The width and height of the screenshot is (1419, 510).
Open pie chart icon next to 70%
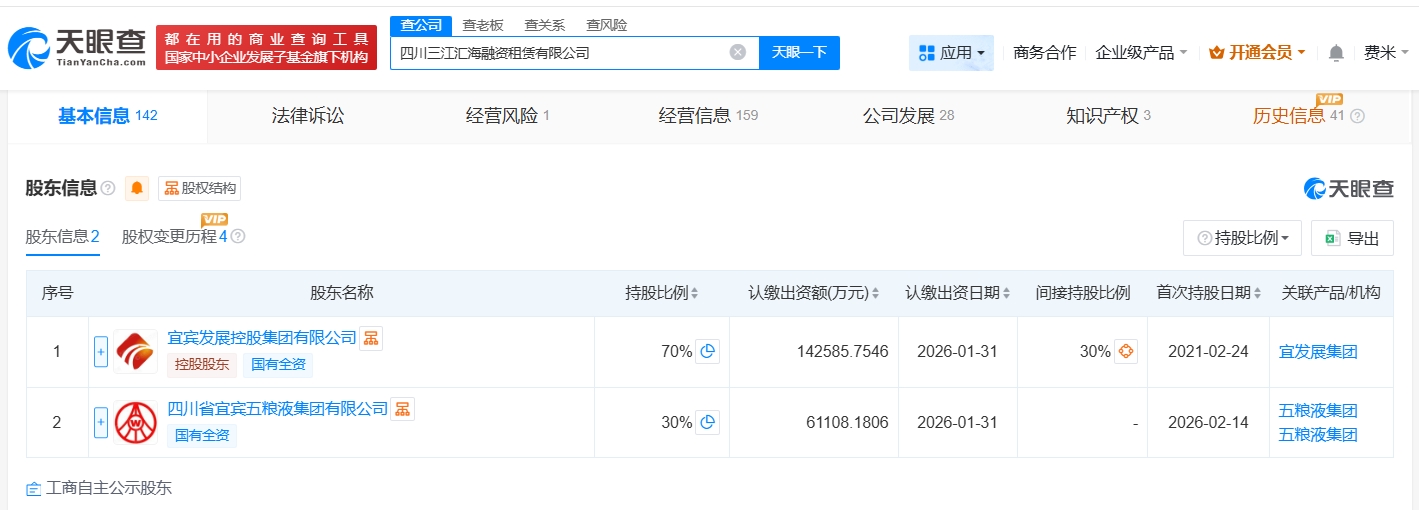point(707,351)
